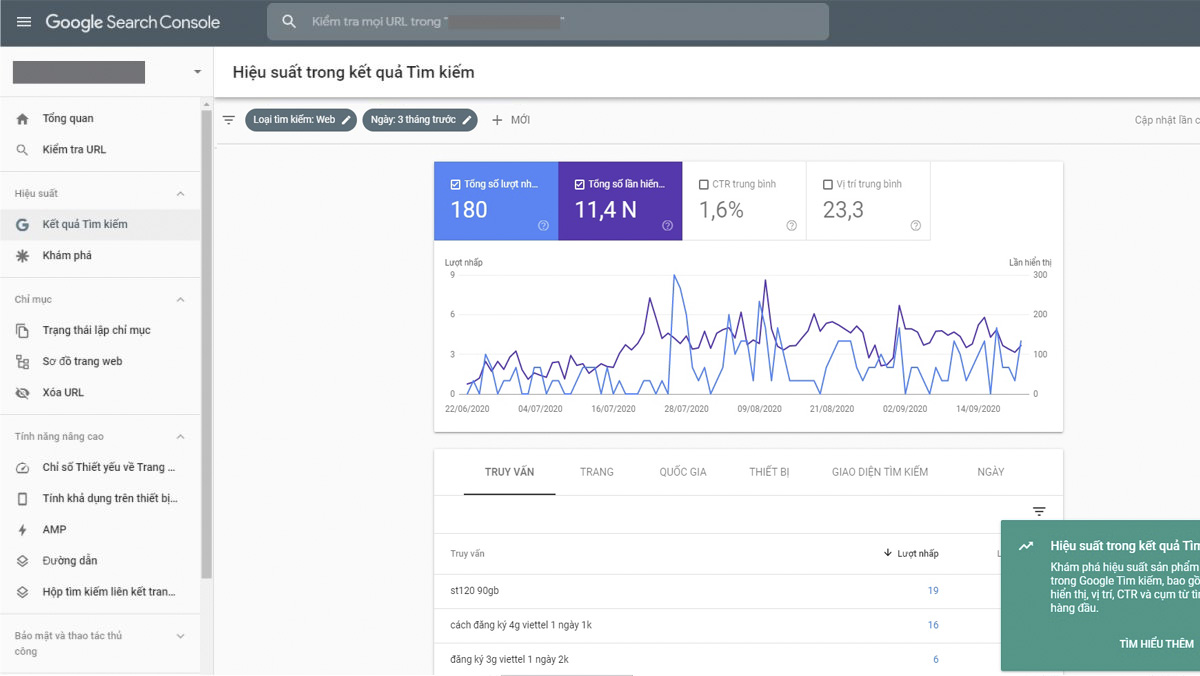
Task: Uncheck the Tổng số lượt nhấp checkbox
Action: (456, 185)
